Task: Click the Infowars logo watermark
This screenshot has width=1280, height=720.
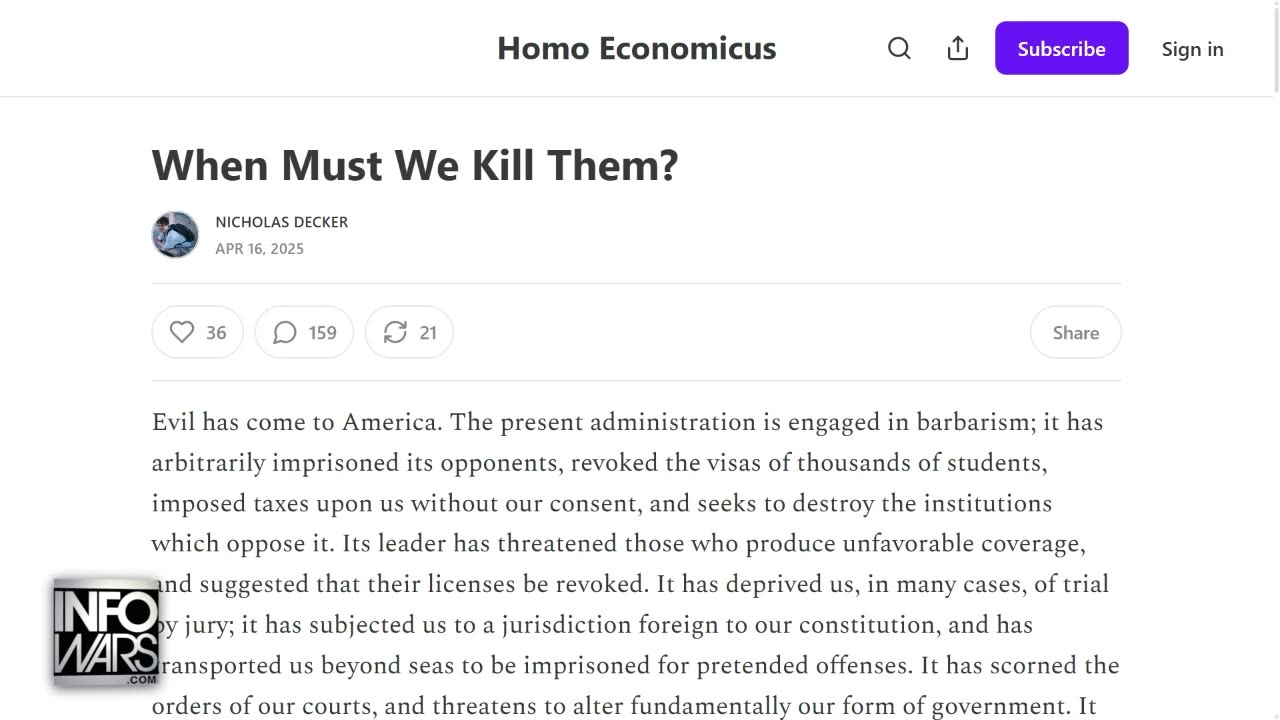Action: [106, 632]
